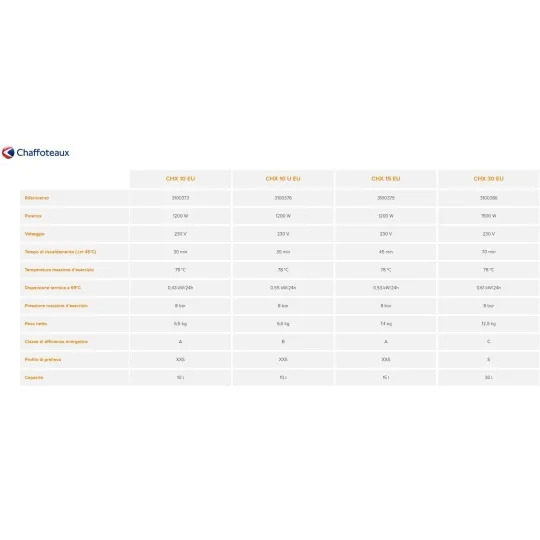
Task: Click the 230 V value under CHX 10 U EU
Action: [x=283, y=234]
